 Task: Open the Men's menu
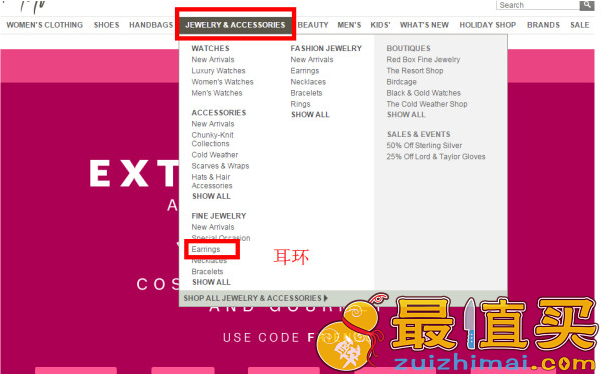click(x=349, y=25)
